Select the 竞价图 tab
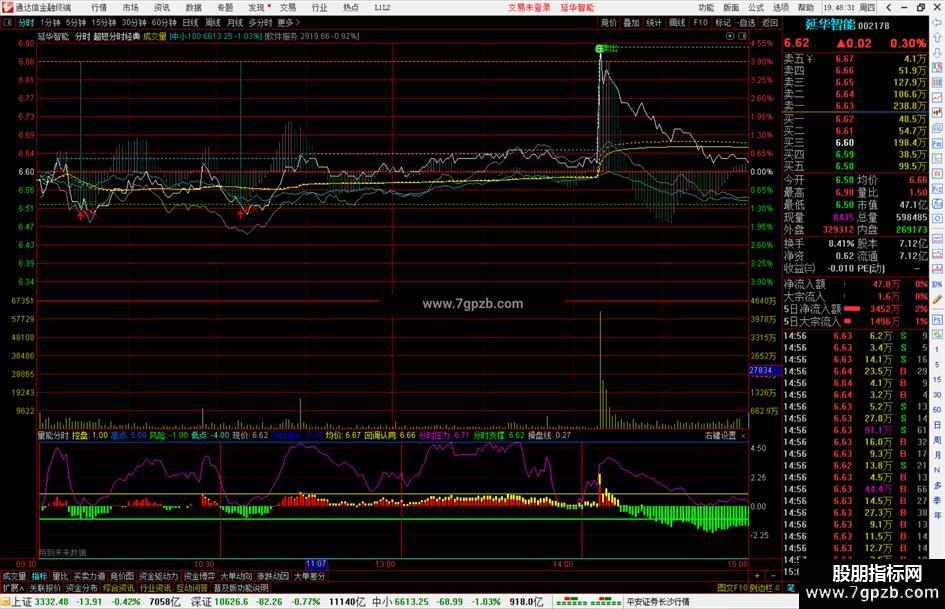The height and width of the screenshot is (609, 945). coord(122,576)
